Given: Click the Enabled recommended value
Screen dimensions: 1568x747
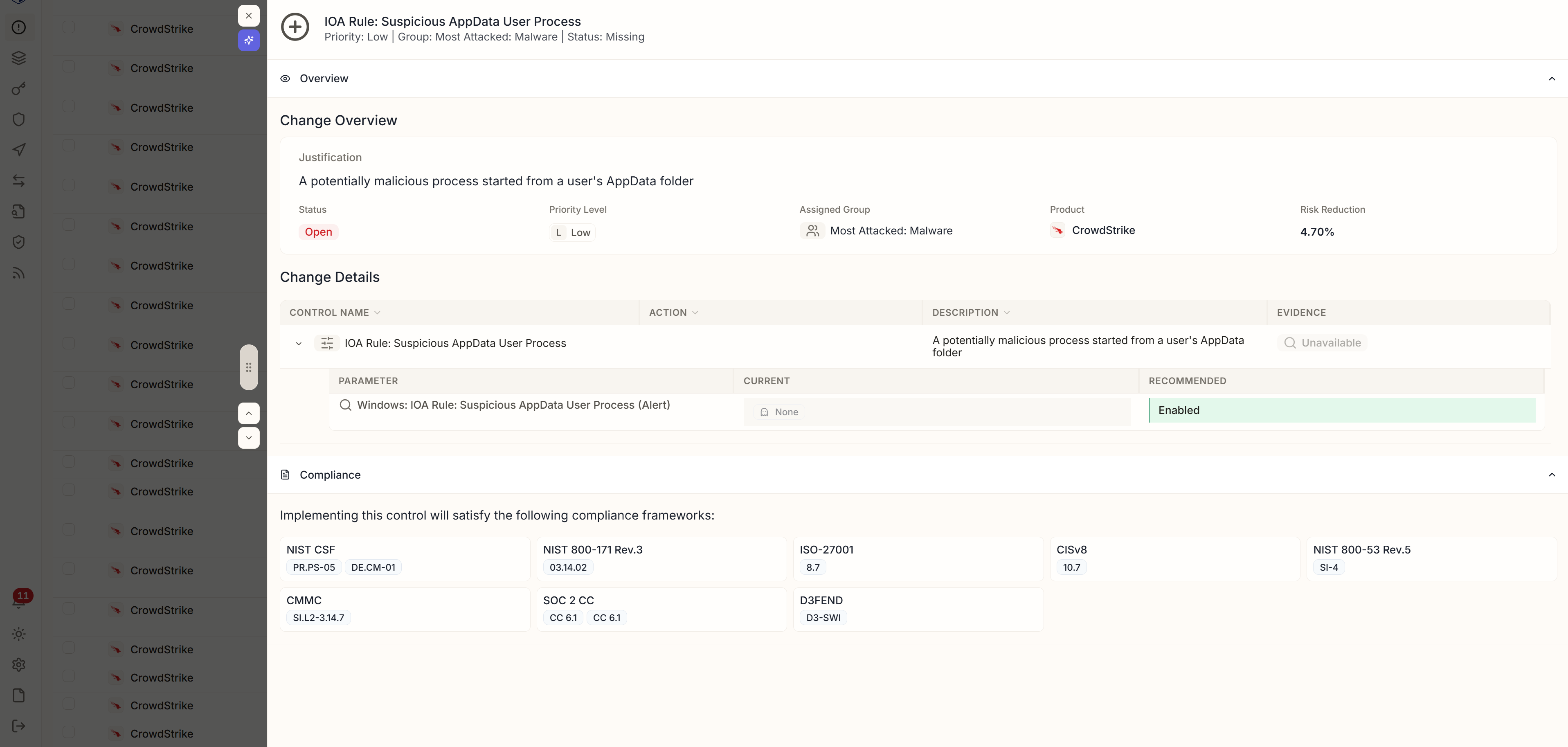Looking at the screenshot, I should point(1341,410).
